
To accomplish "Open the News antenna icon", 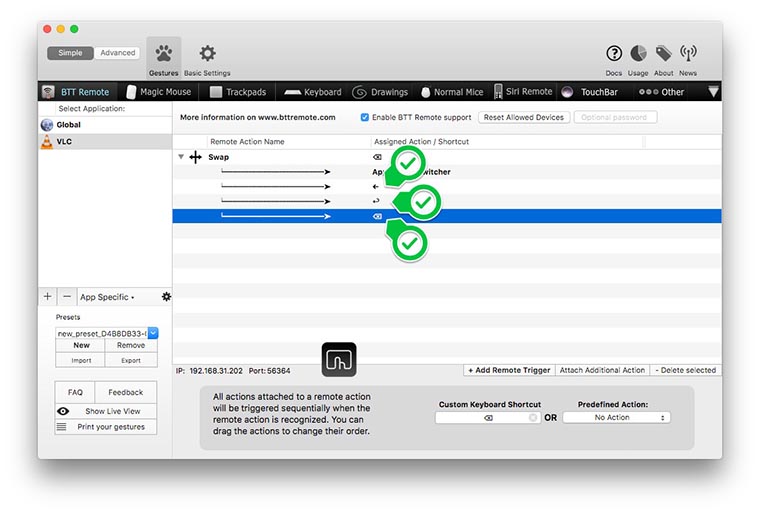I will click(688, 58).
